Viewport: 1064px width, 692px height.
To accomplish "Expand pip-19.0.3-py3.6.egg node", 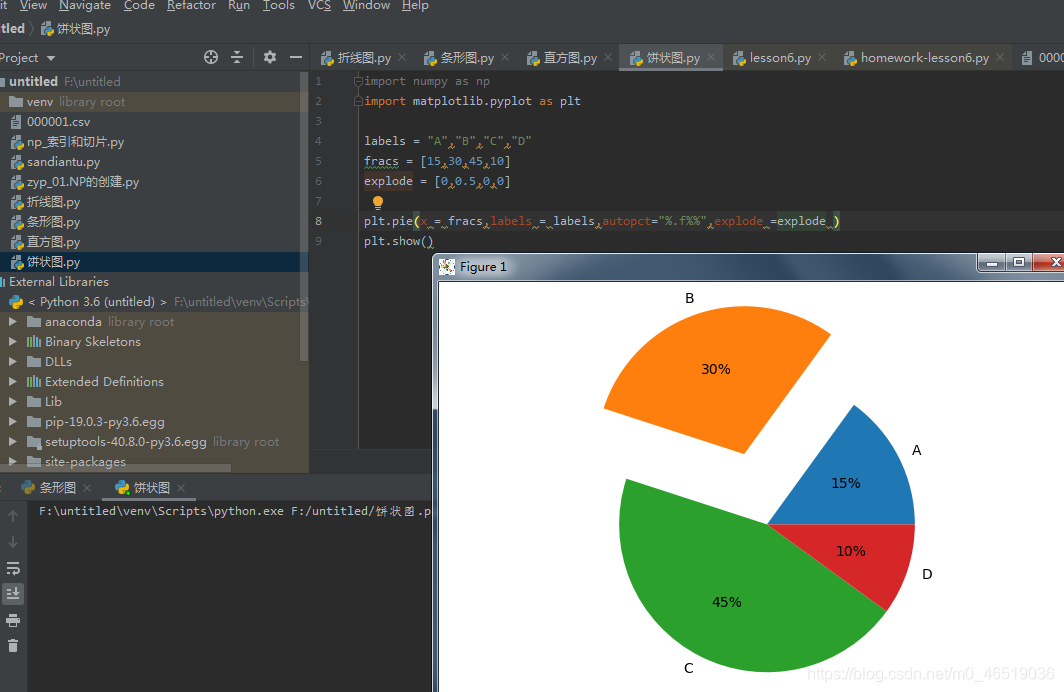I will click(13, 421).
